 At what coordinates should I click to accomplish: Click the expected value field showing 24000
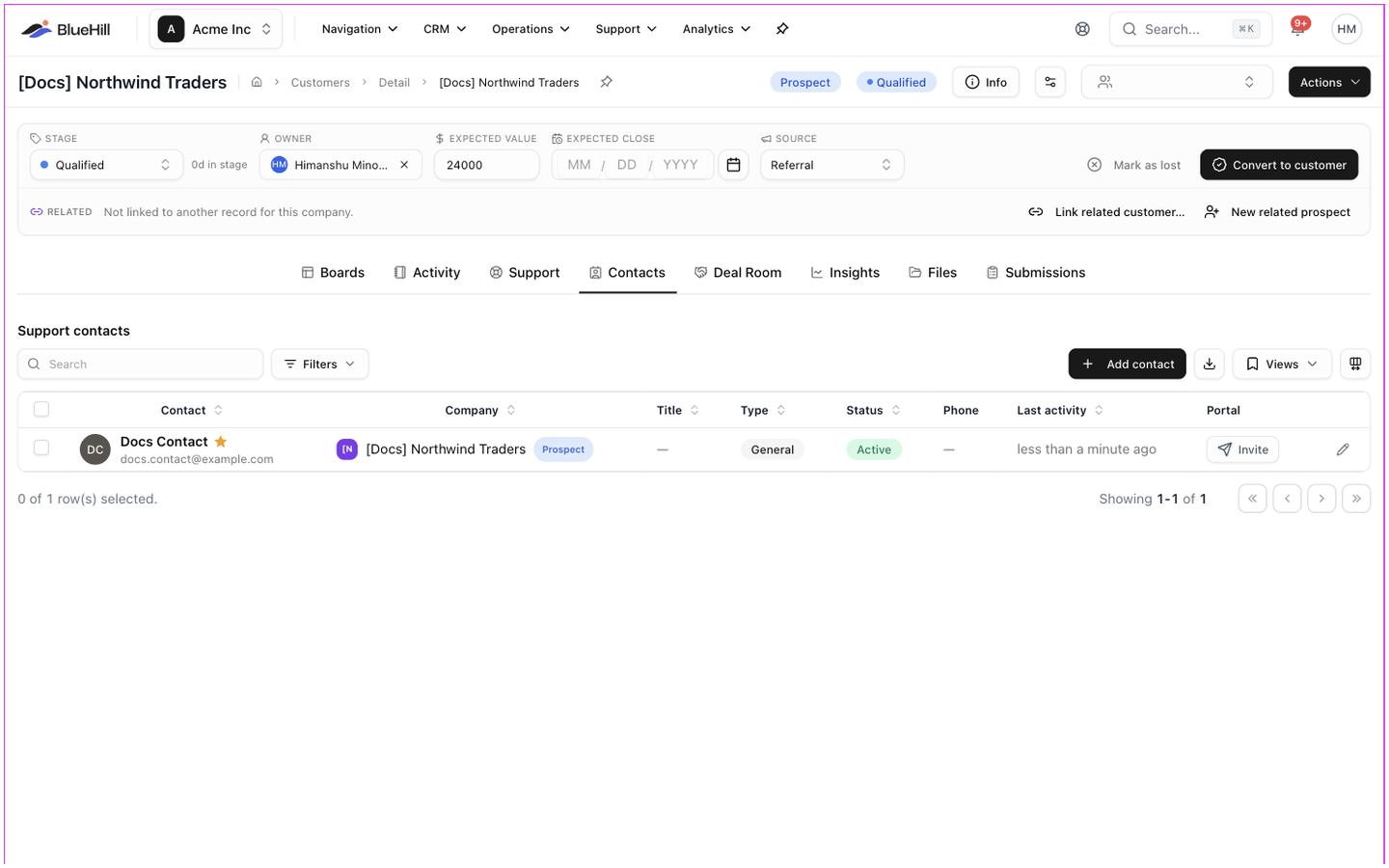pos(486,165)
